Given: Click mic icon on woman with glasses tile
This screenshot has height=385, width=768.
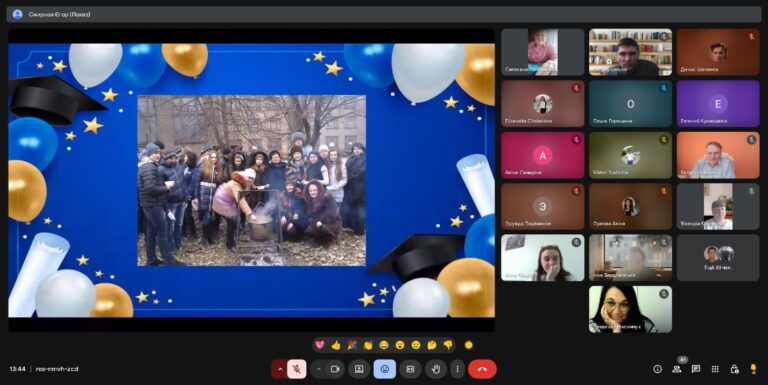Looking at the screenshot, I should coord(664,294).
